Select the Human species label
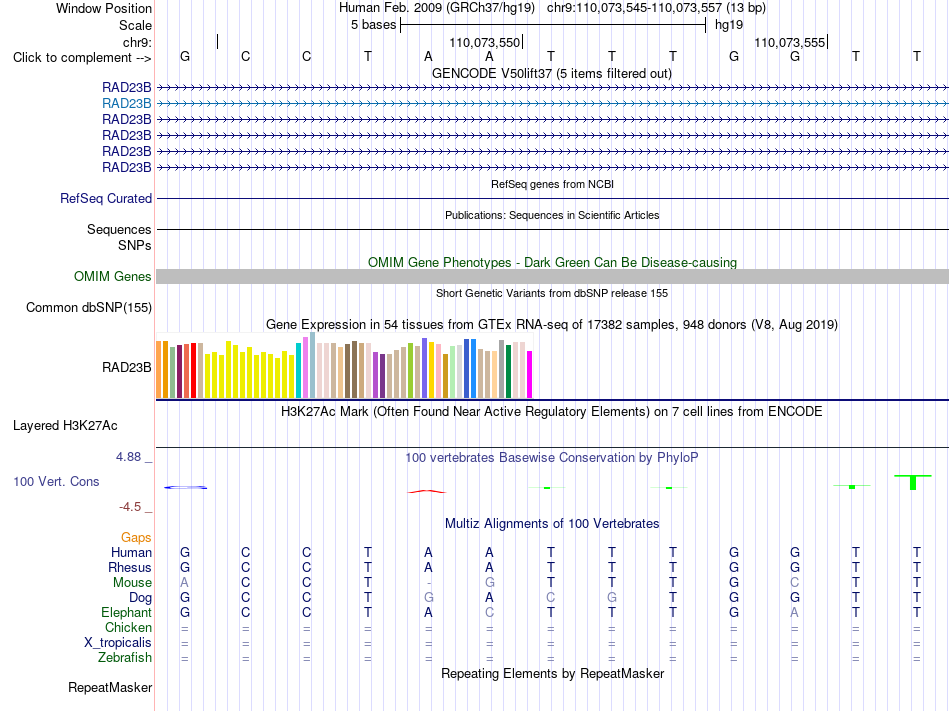Viewport: 950px width, 711px height. 131,552
